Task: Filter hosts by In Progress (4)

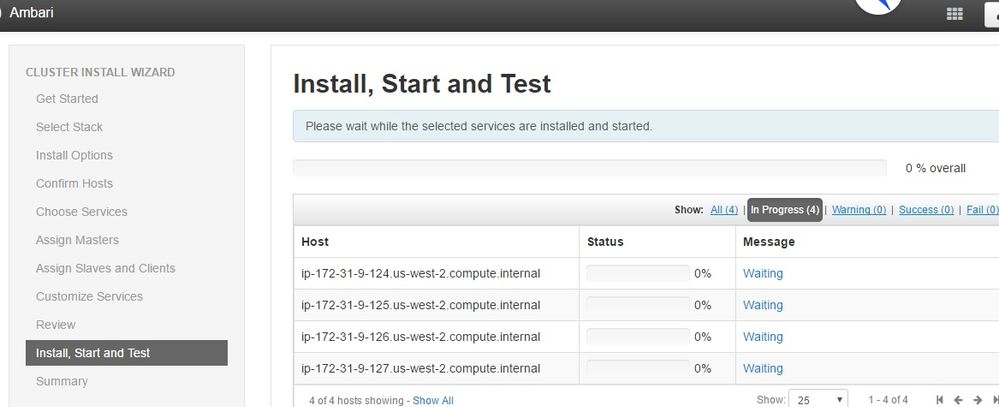Action: coord(785,210)
